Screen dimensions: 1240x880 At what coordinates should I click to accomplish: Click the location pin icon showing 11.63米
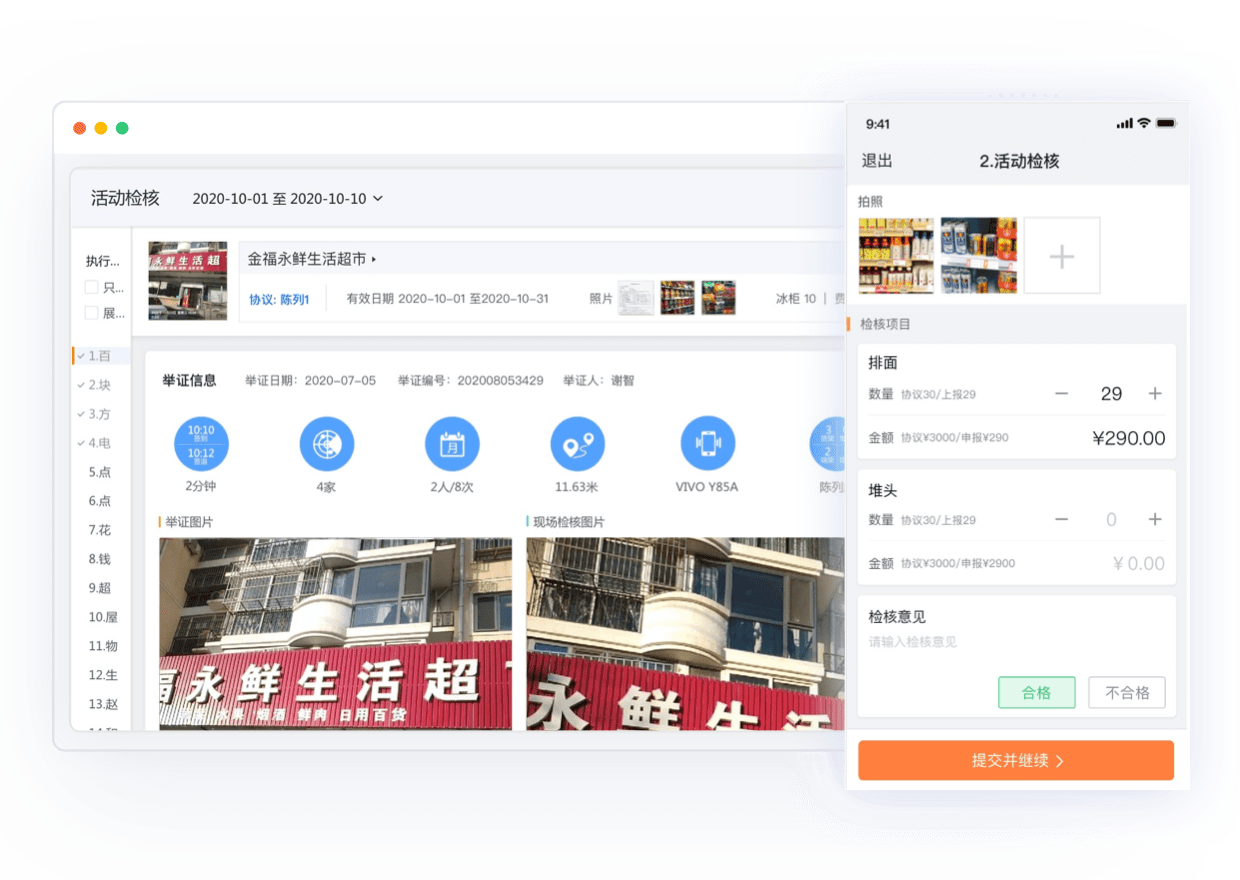point(580,443)
